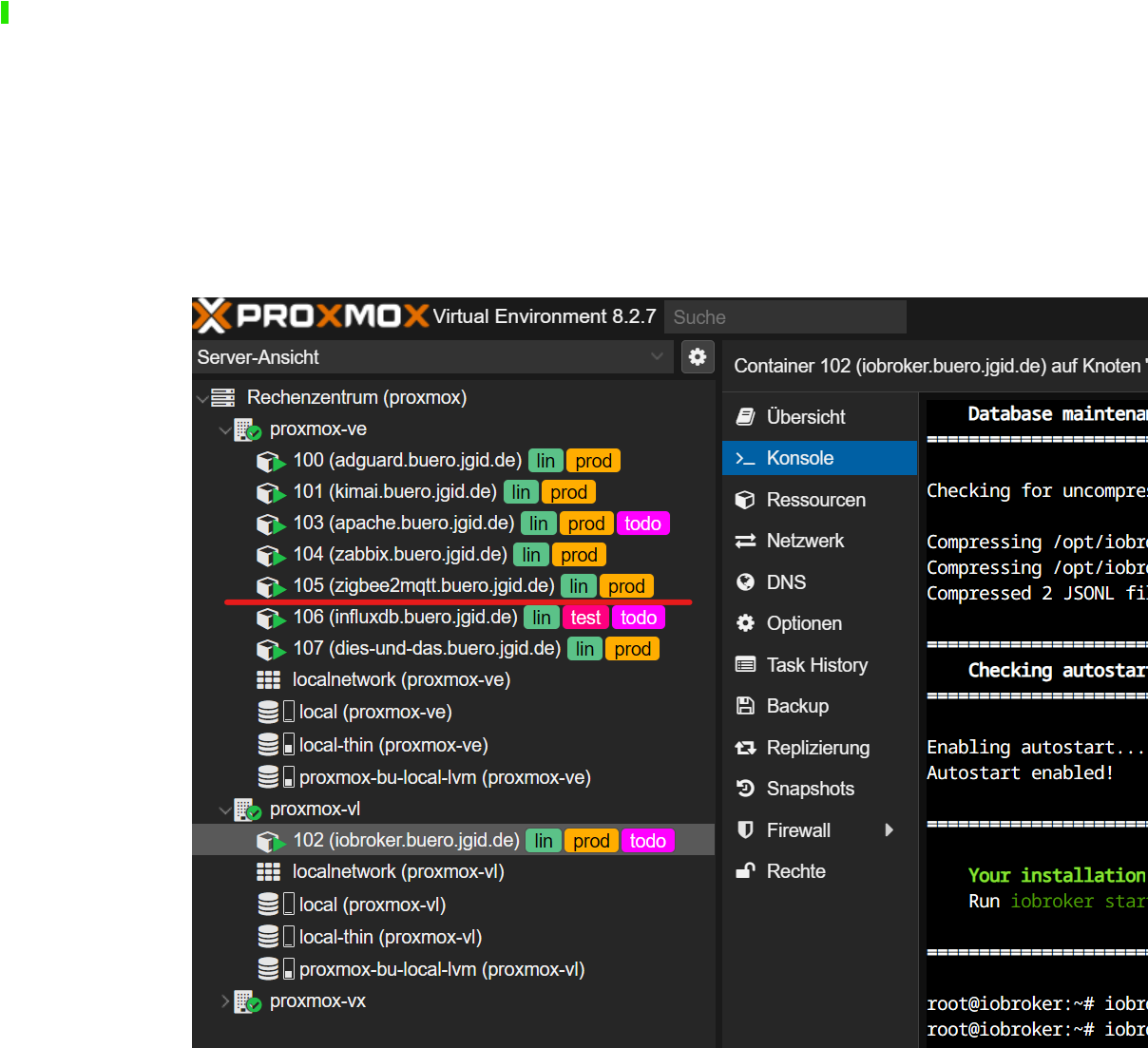Click container icon for 107 dies-und-das
Image resolution: width=1148 pixels, height=1048 pixels.
(271, 650)
